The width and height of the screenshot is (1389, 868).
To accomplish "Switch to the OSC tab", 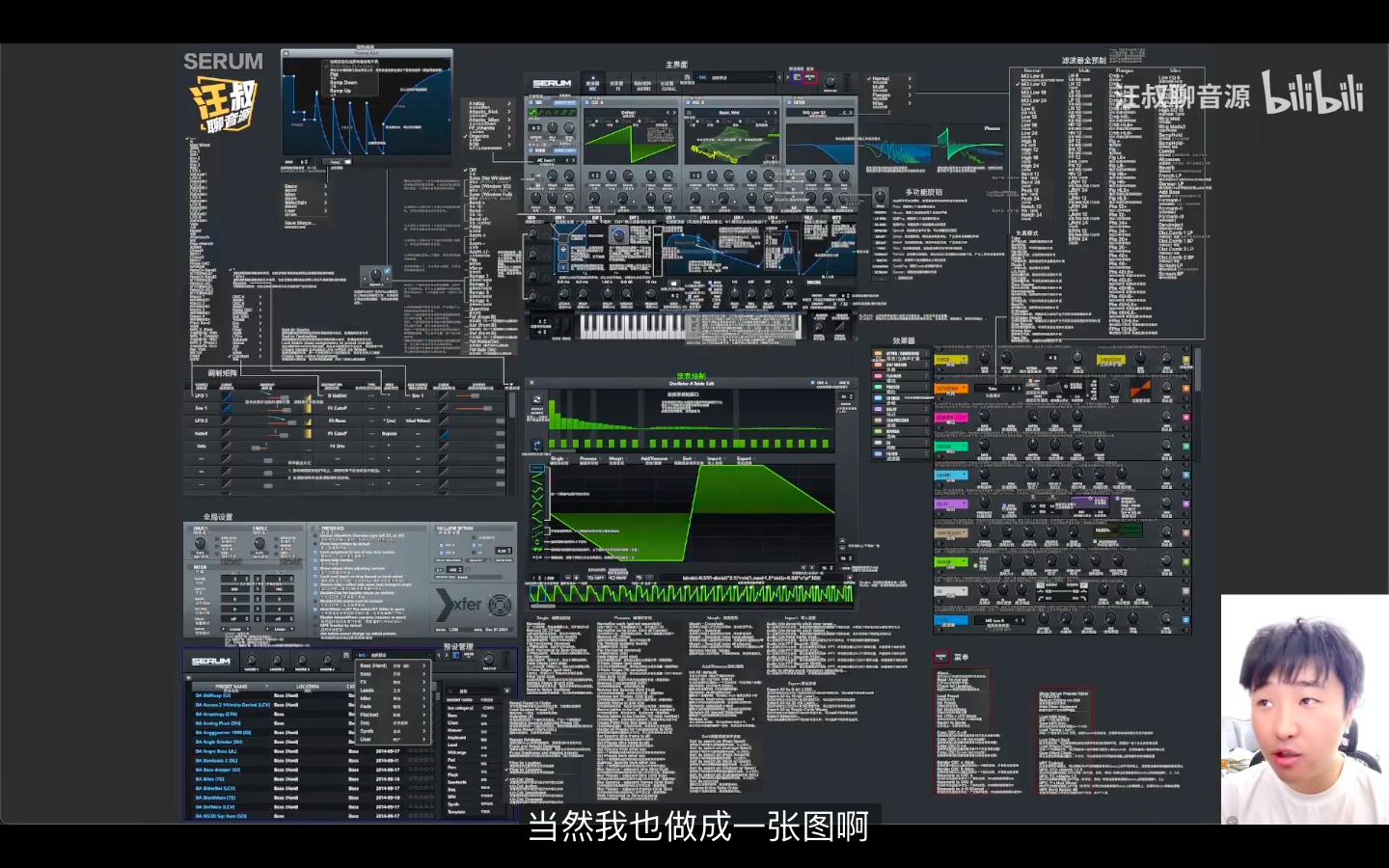I will (x=593, y=84).
